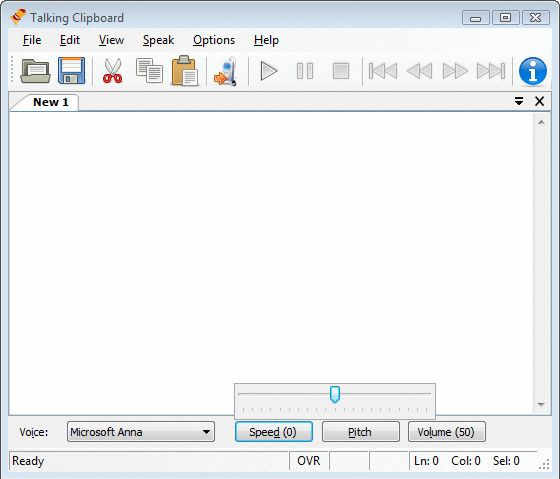The image size is (560, 479).
Task: Click the Pitch button
Action: (x=360, y=432)
